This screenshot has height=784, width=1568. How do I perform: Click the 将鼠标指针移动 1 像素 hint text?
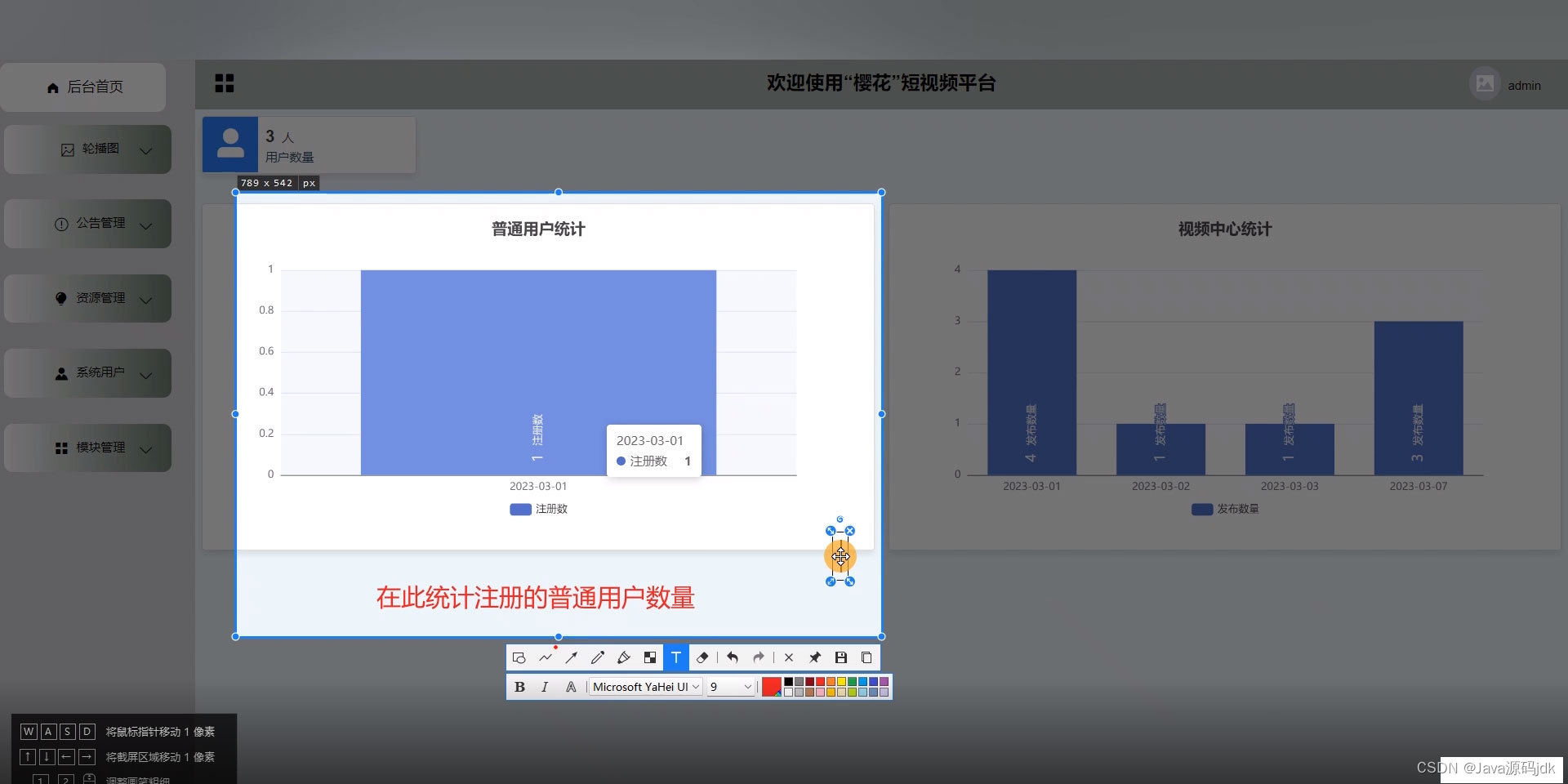click(x=160, y=732)
